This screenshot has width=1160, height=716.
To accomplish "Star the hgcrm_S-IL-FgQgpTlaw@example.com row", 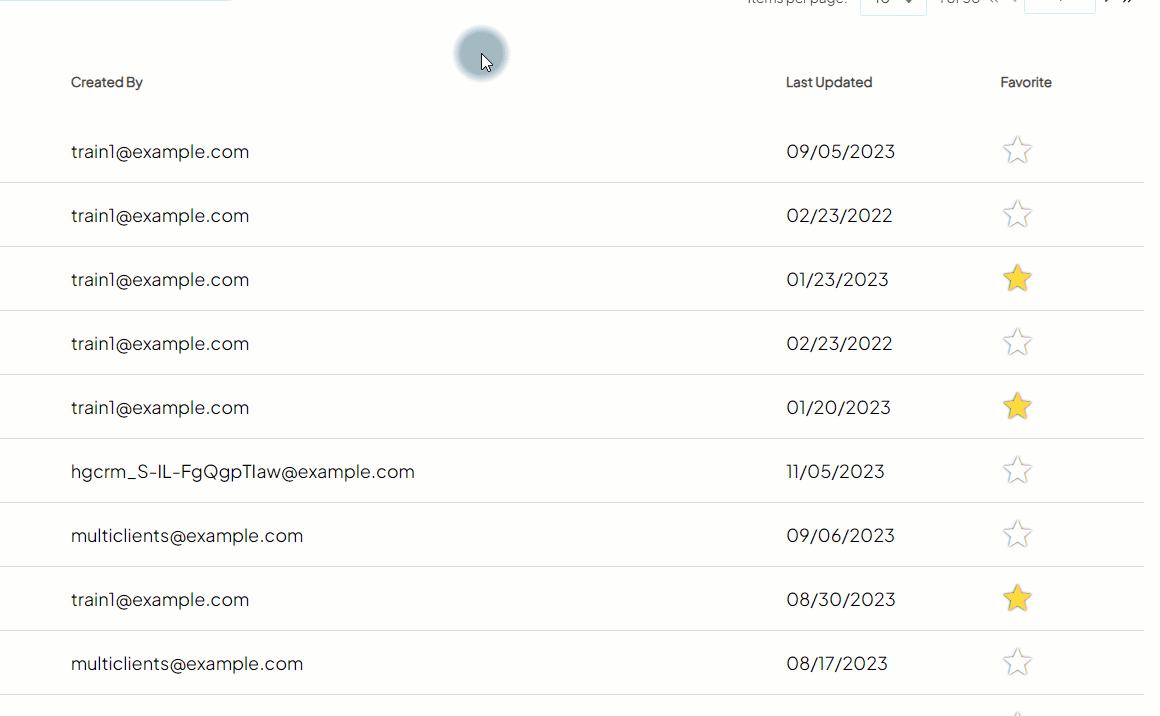I will [1017, 471].
